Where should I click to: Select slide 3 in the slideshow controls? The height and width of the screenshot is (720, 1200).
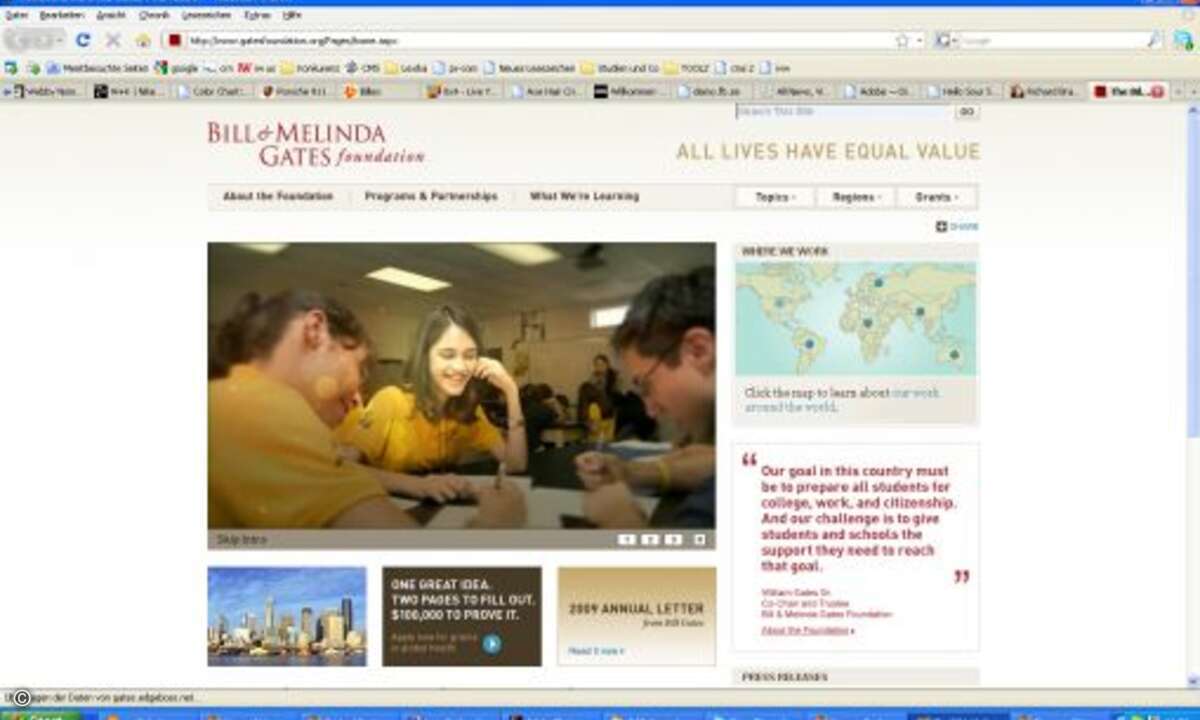click(674, 540)
